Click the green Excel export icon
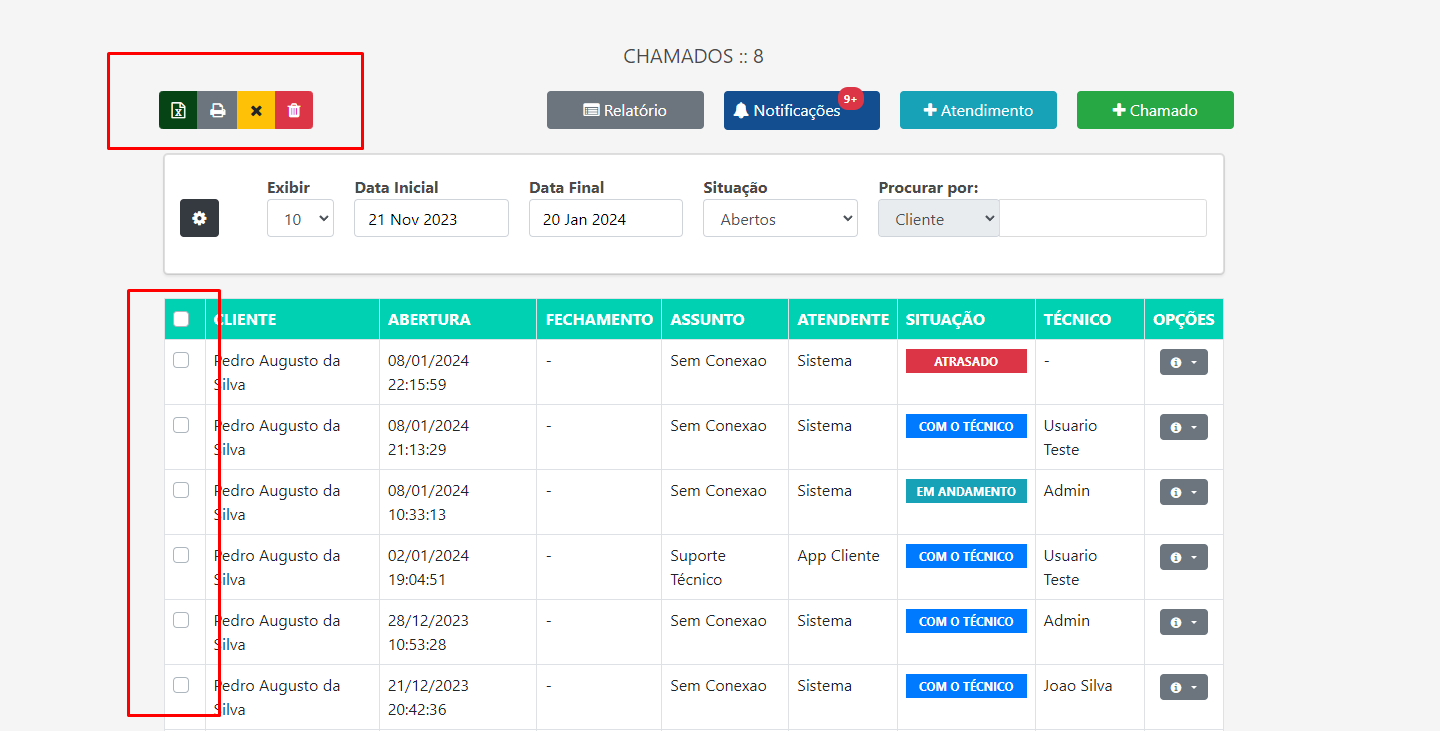 (178, 110)
